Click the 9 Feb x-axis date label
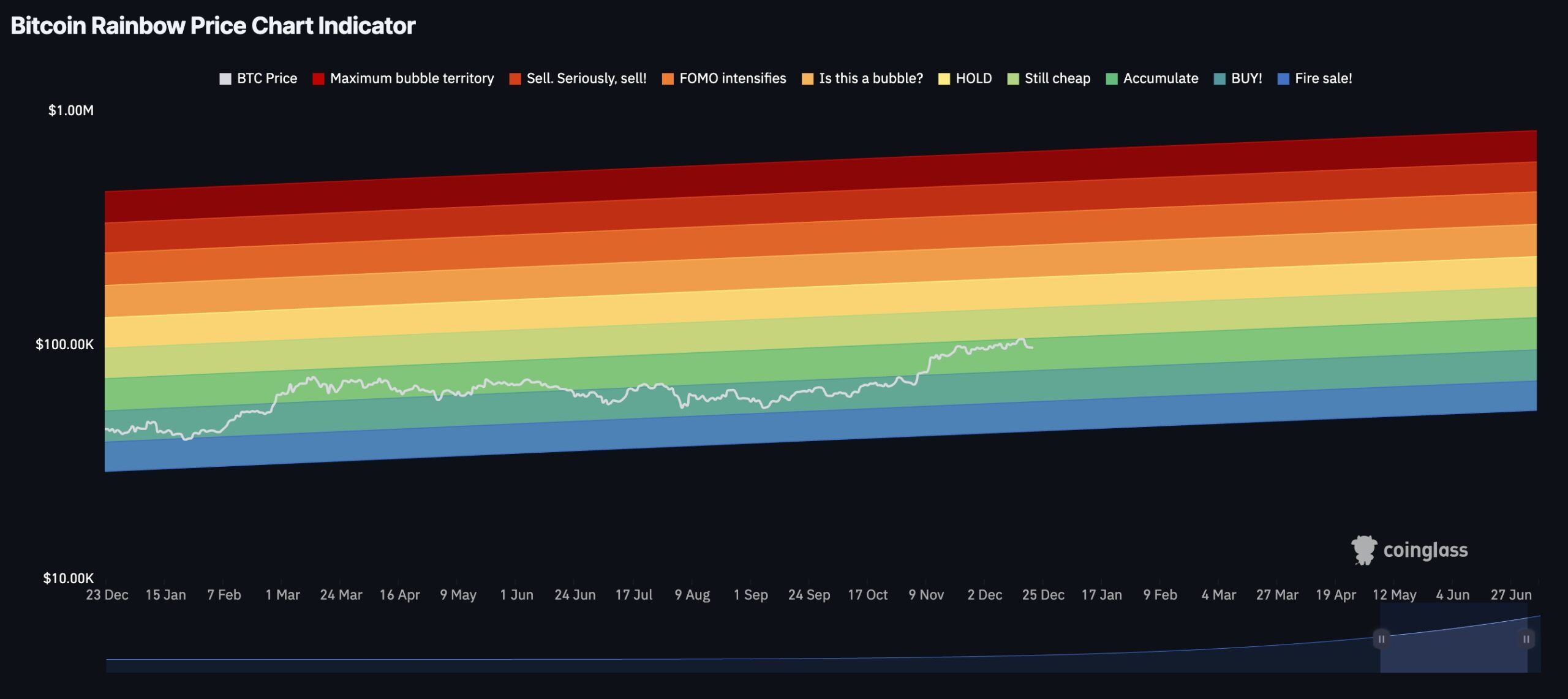Screen dimensions: 1568x699 point(1161,595)
